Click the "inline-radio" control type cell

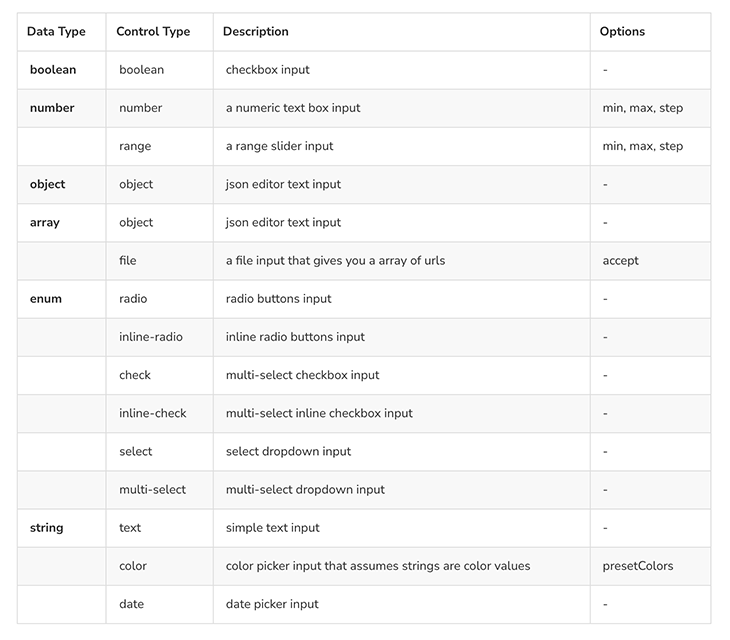point(151,337)
